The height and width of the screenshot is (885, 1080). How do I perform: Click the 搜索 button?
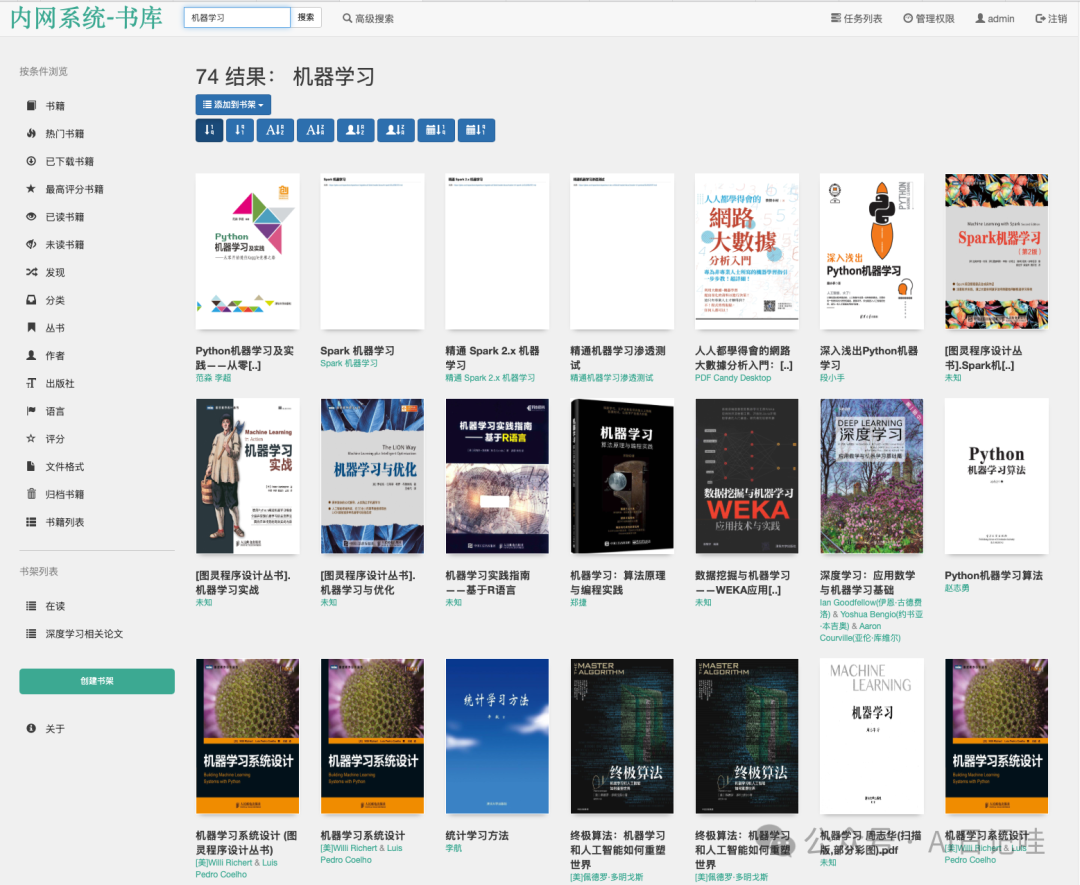click(306, 18)
